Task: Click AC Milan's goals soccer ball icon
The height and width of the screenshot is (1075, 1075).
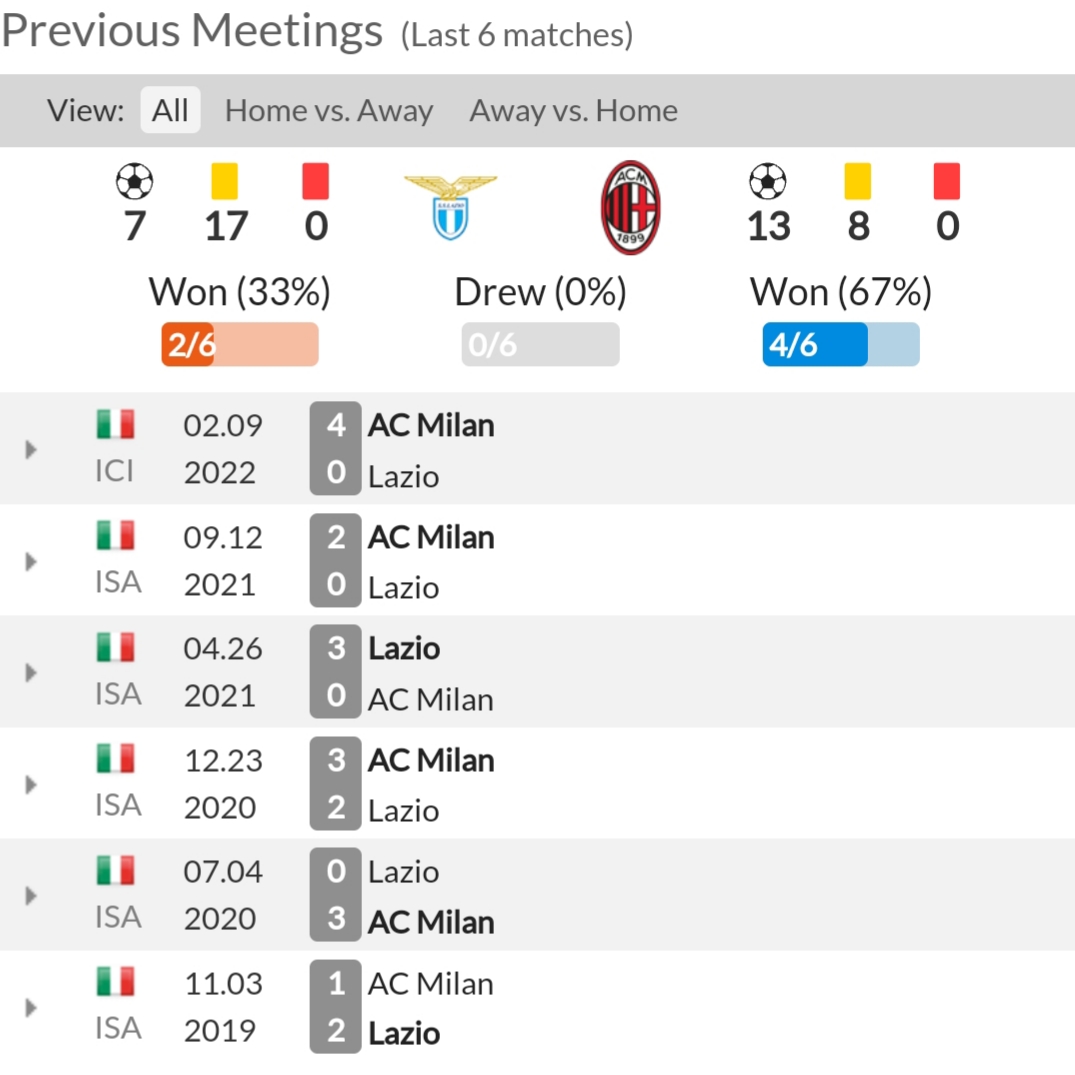Action: click(768, 181)
